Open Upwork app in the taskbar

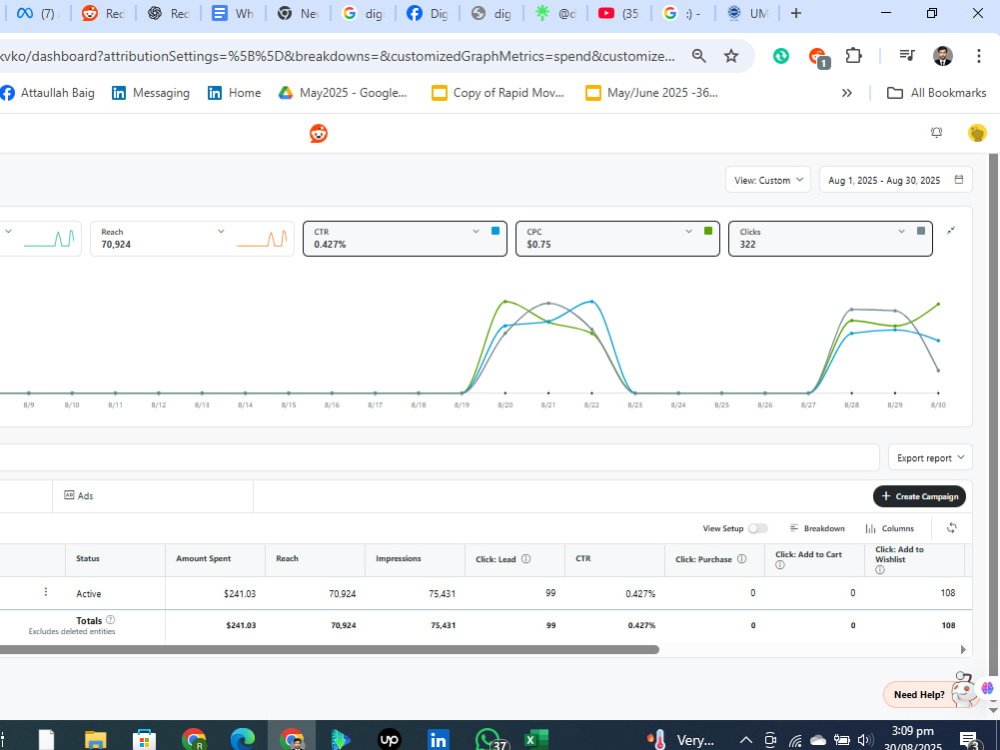click(390, 739)
